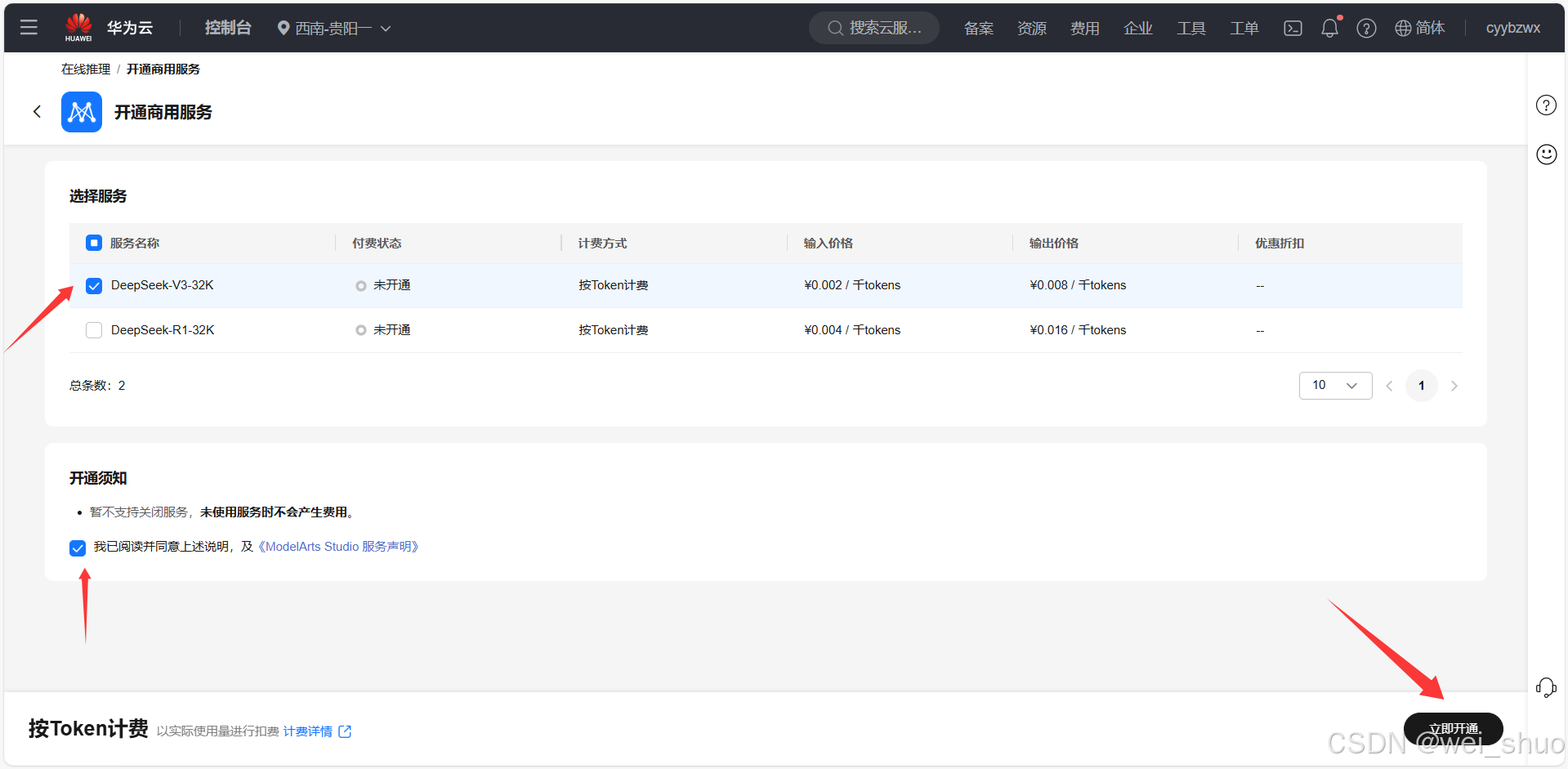Go to next page arrow

(1454, 386)
